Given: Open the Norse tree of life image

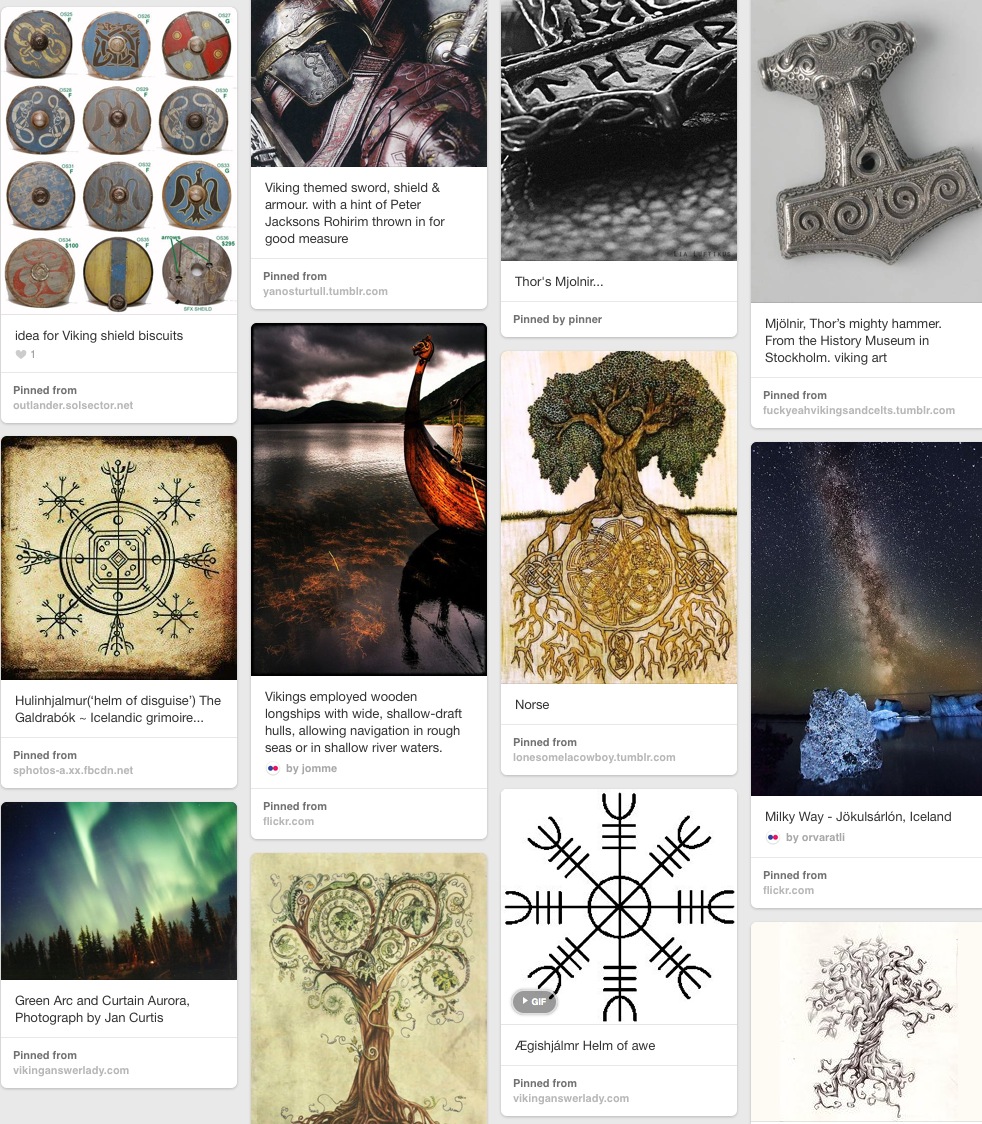Looking at the screenshot, I should pyautogui.click(x=619, y=517).
